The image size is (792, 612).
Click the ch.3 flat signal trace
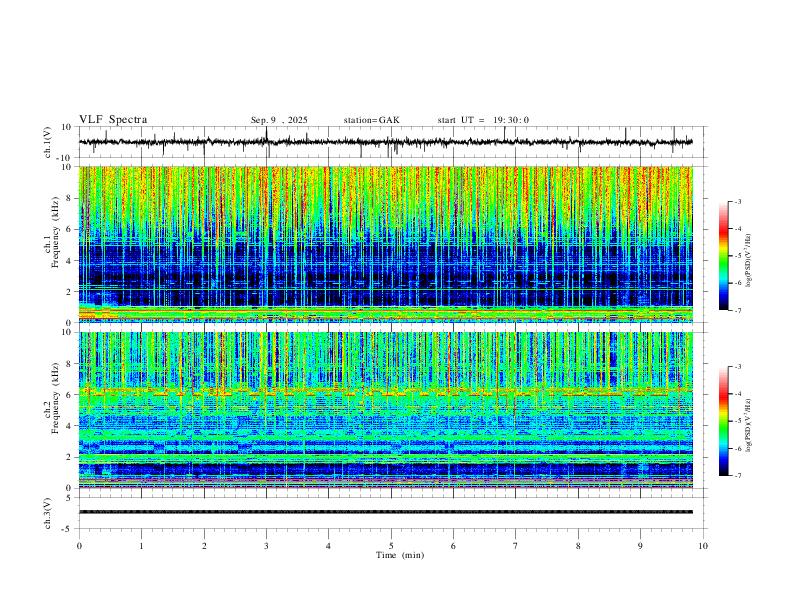coord(386,512)
